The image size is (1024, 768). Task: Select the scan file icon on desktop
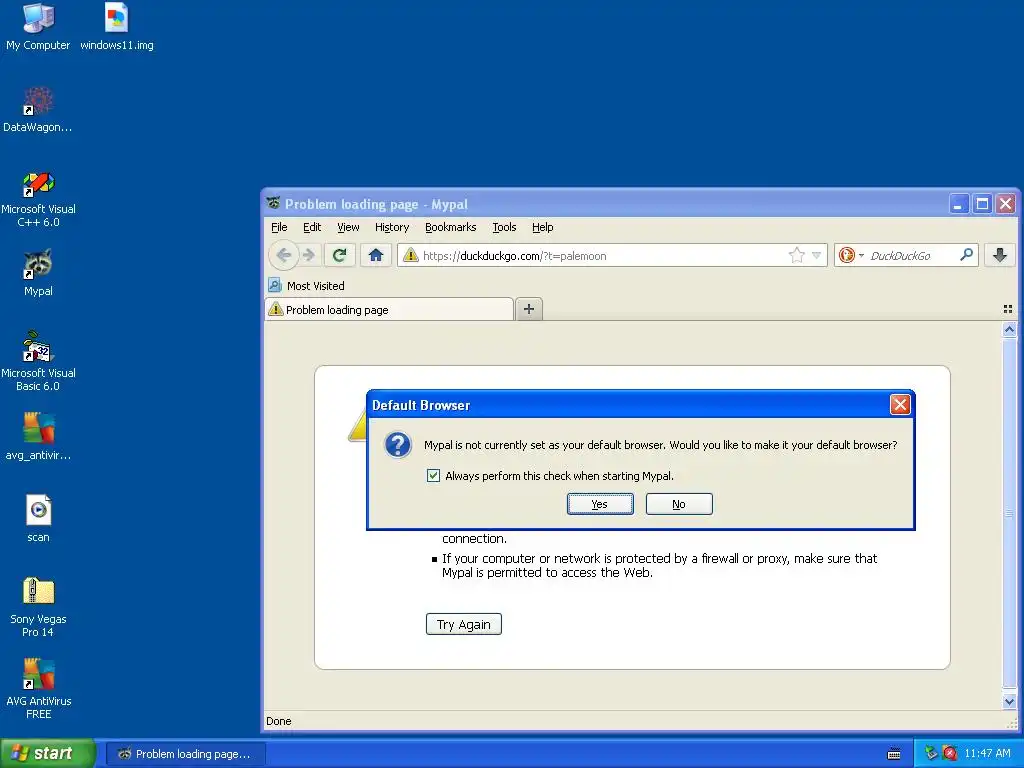click(38, 519)
